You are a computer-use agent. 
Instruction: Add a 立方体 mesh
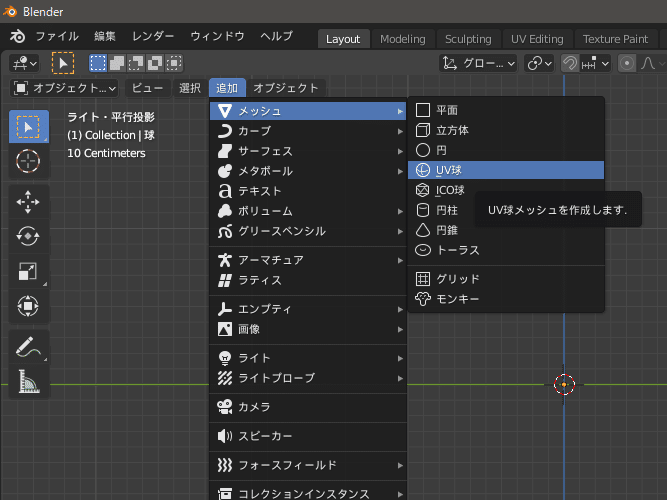[x=506, y=130]
